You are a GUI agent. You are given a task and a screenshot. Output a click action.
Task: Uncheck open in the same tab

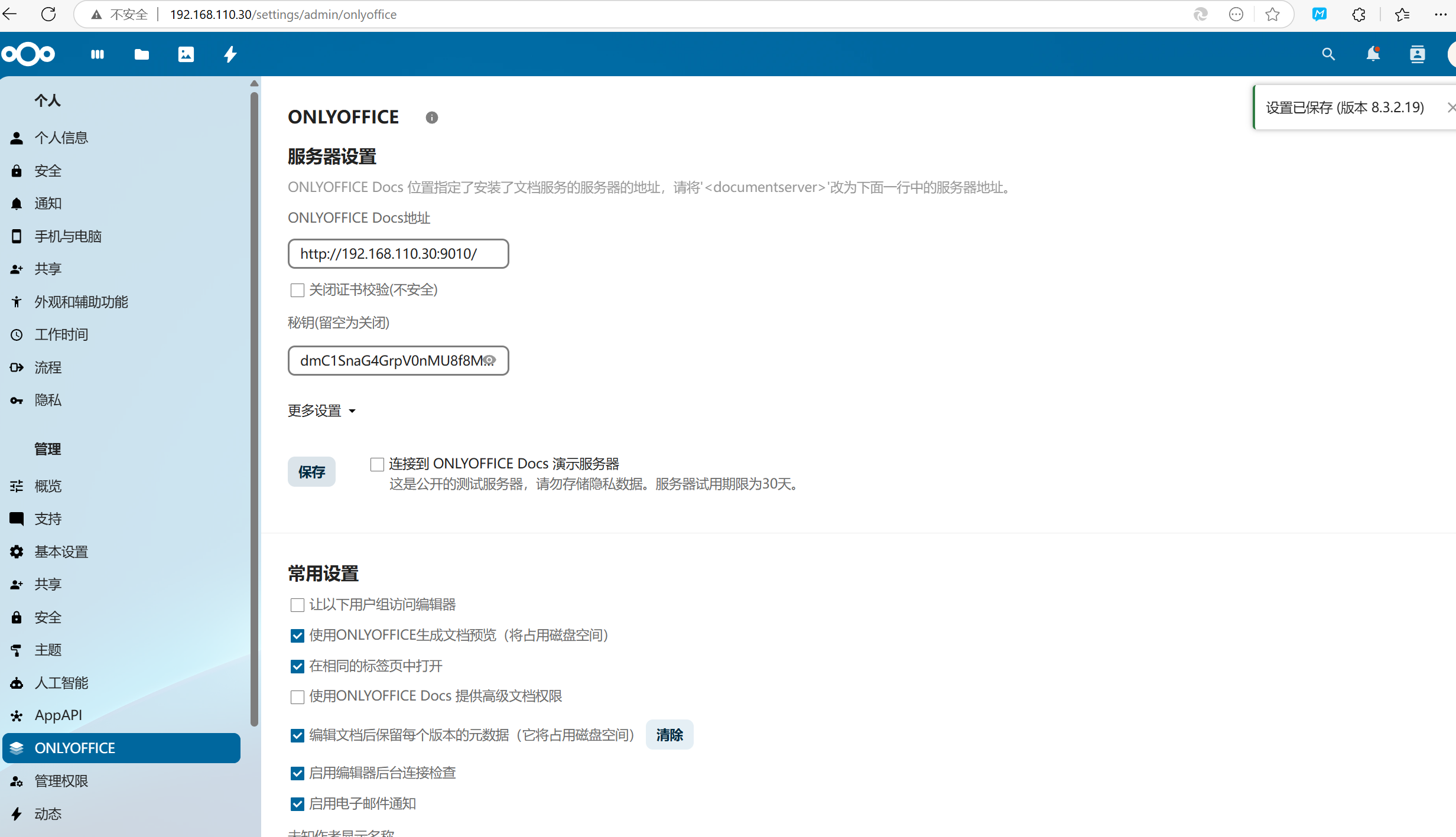click(x=297, y=666)
